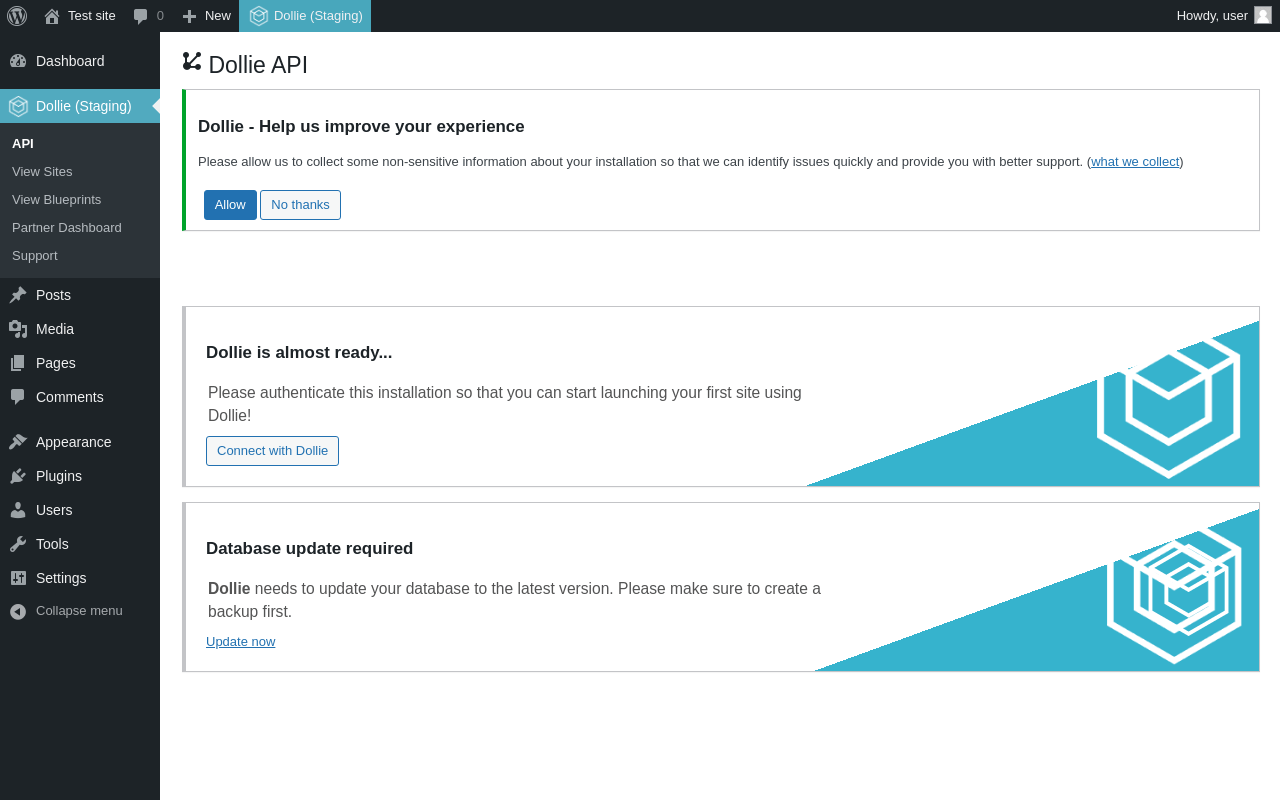Click the WordPress logo icon
This screenshot has height=800, width=1280.
tap(17, 16)
